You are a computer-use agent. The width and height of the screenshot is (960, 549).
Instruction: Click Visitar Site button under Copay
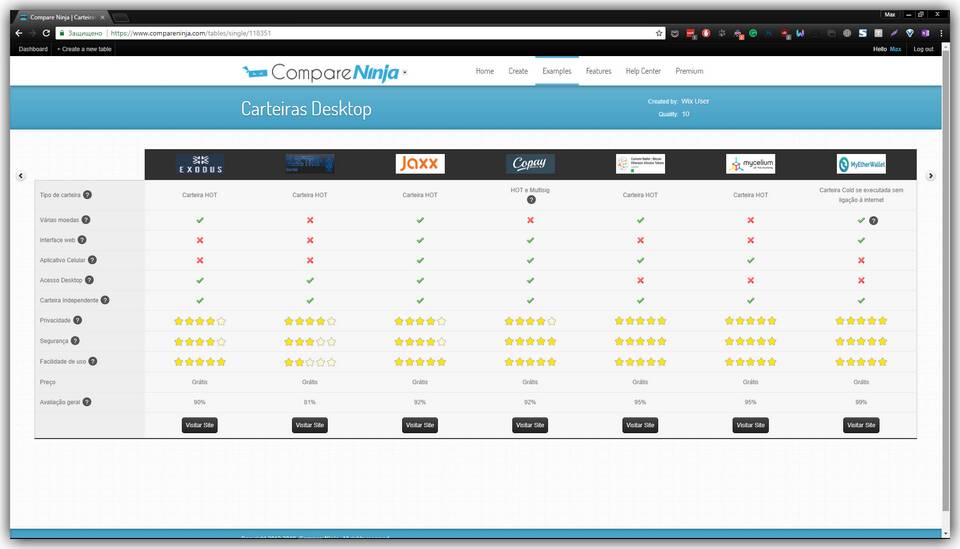tap(530, 425)
